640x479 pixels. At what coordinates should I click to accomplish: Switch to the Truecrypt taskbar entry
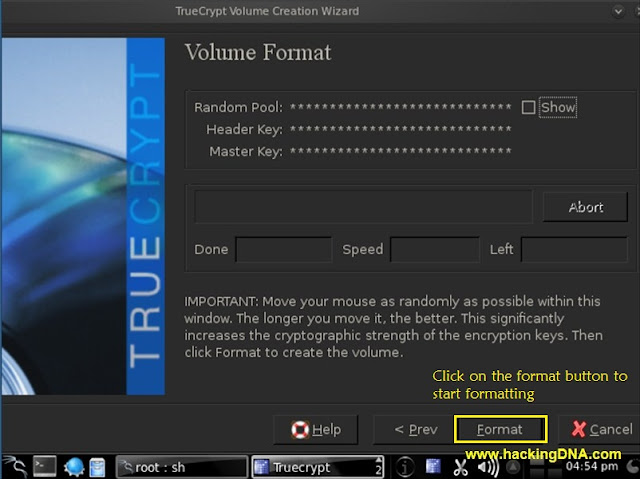[318, 467]
